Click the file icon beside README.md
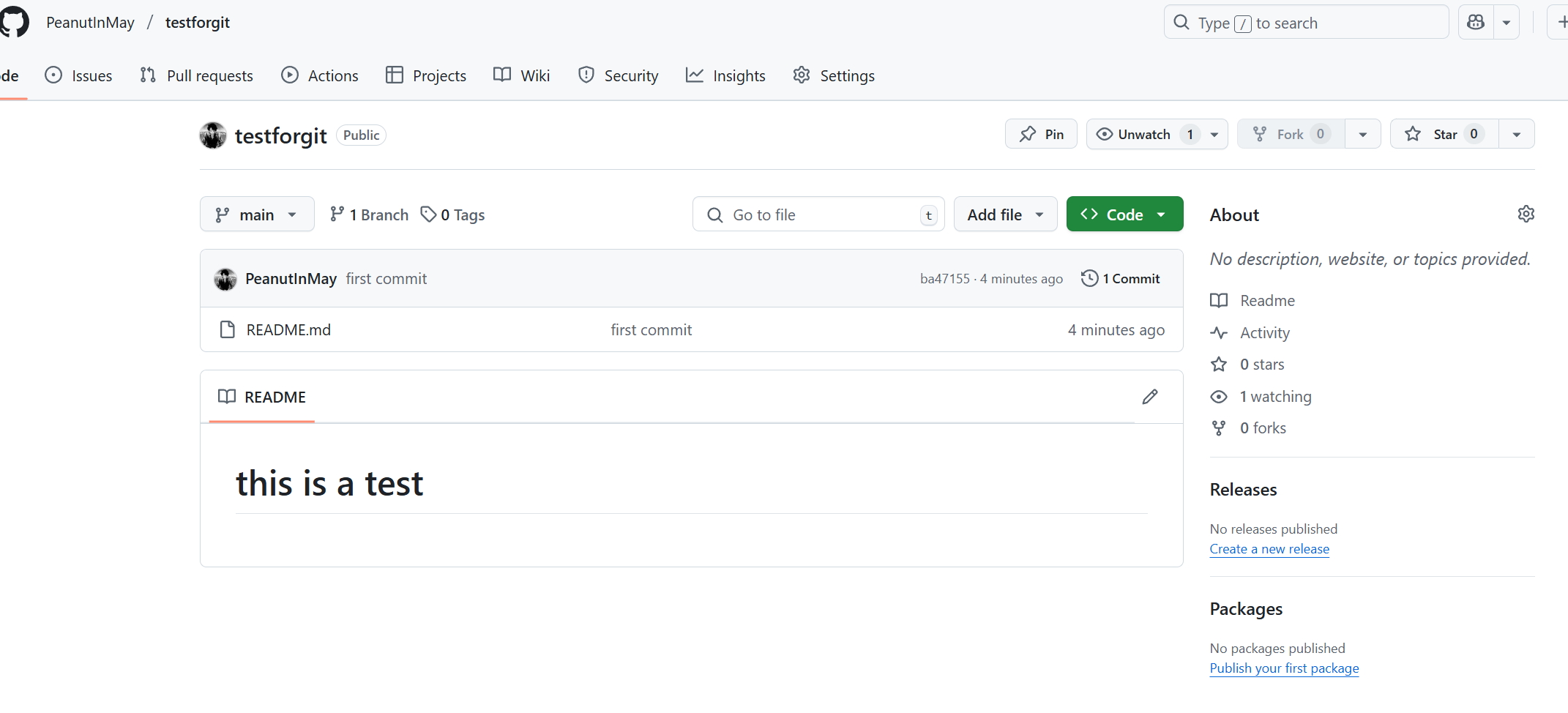Viewport: 1568px width, 713px height. tap(228, 330)
